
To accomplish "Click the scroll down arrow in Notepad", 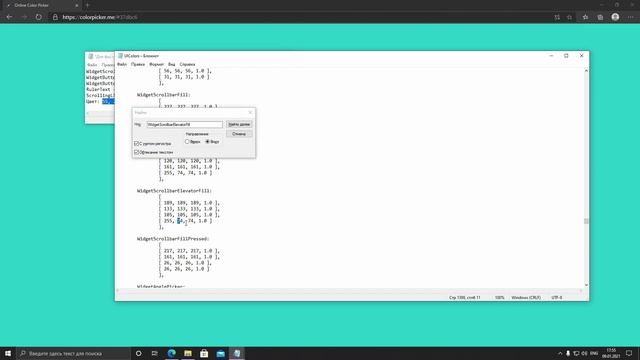I will click(586, 285).
